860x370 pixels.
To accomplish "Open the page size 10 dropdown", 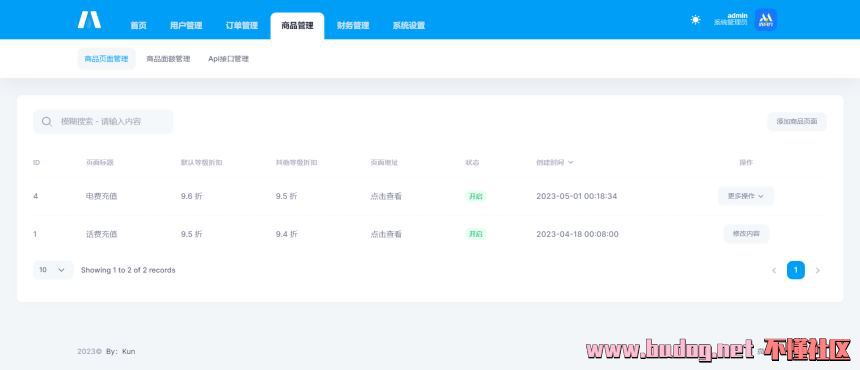I will [53, 270].
